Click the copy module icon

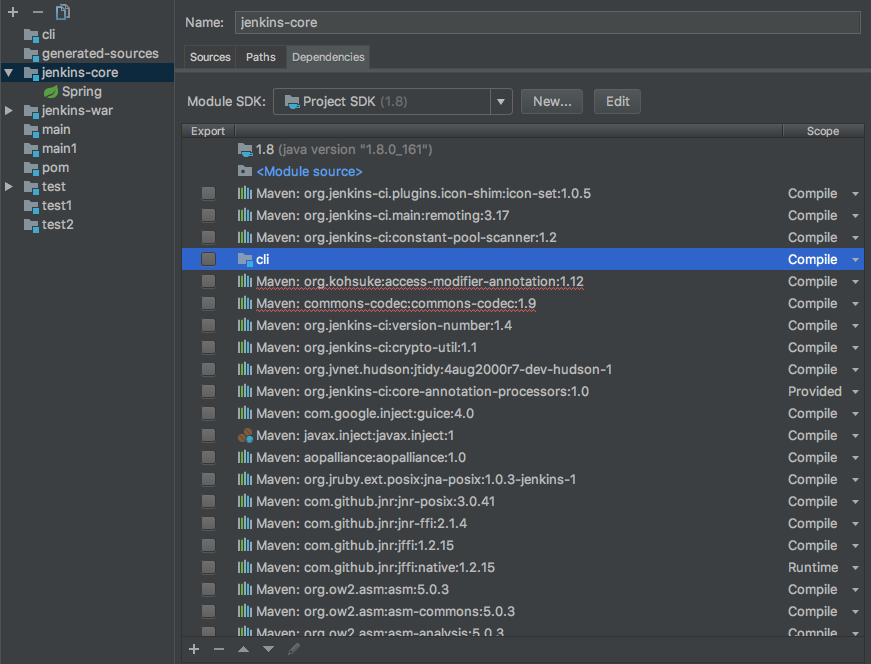[x=63, y=12]
